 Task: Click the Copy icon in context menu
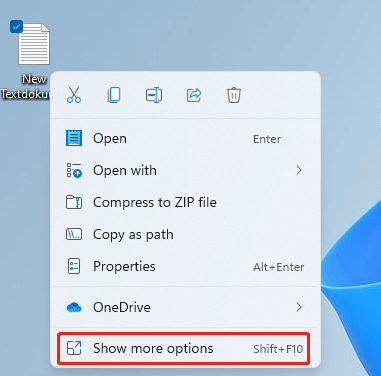coord(114,95)
